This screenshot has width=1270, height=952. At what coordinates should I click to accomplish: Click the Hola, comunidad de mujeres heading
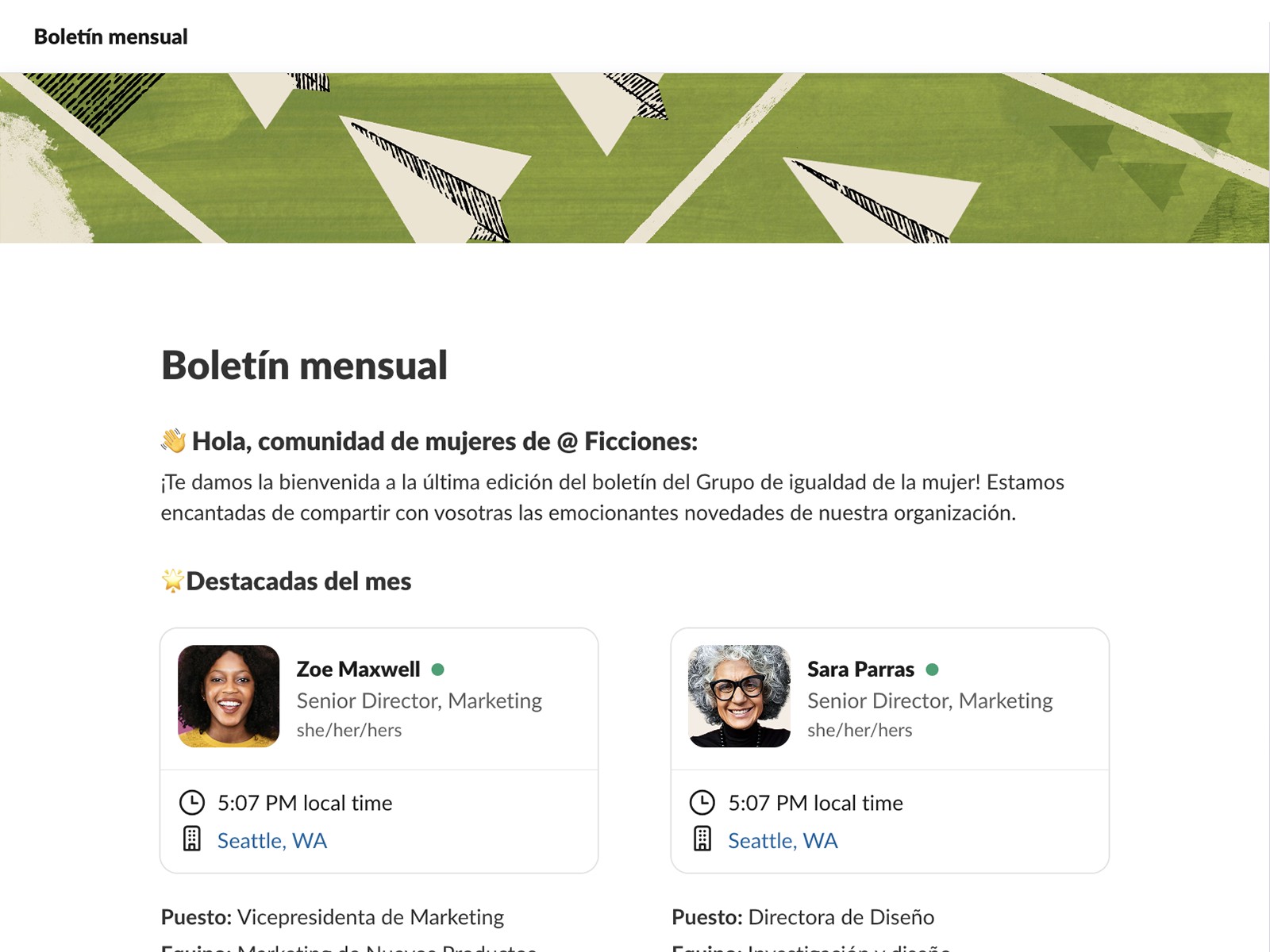[444, 441]
